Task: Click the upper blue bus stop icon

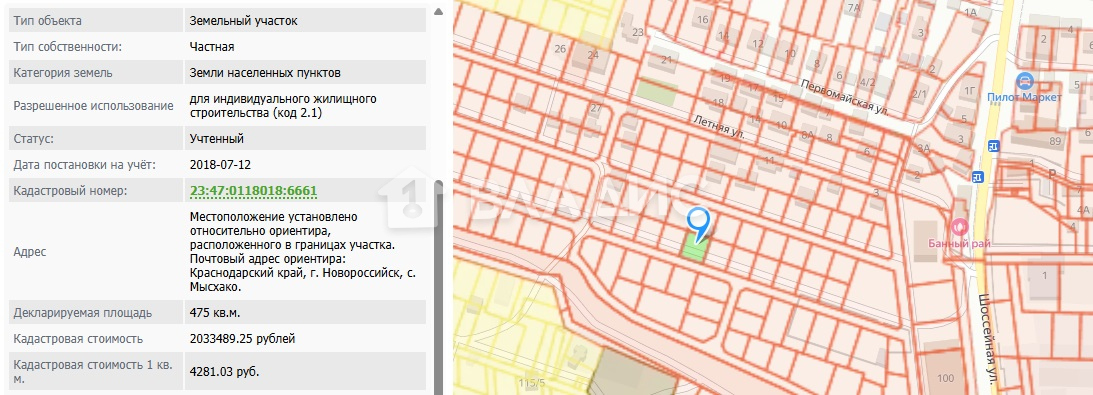Action: click(993, 146)
